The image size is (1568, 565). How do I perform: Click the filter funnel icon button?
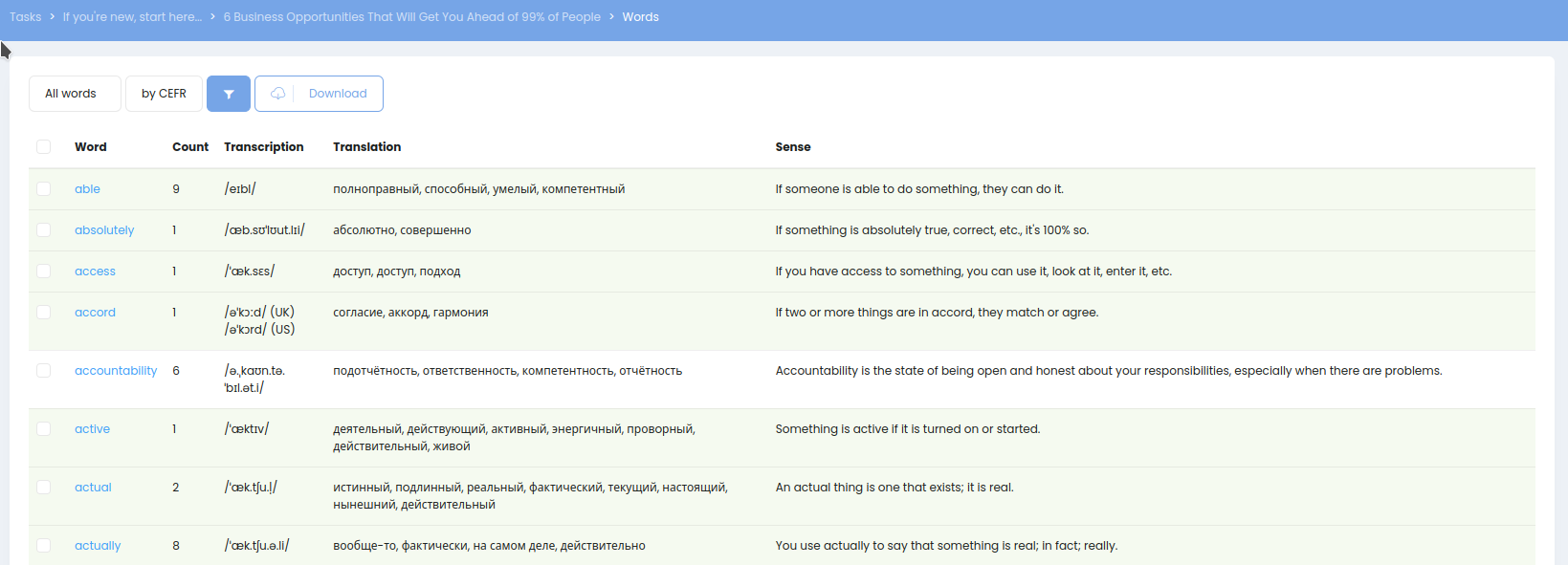click(229, 94)
